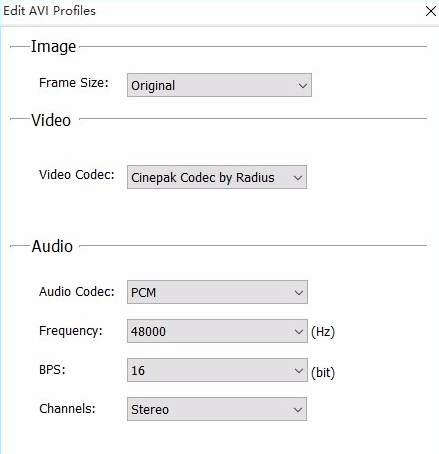
Task: Click the Frame Size label
Action: point(74,83)
